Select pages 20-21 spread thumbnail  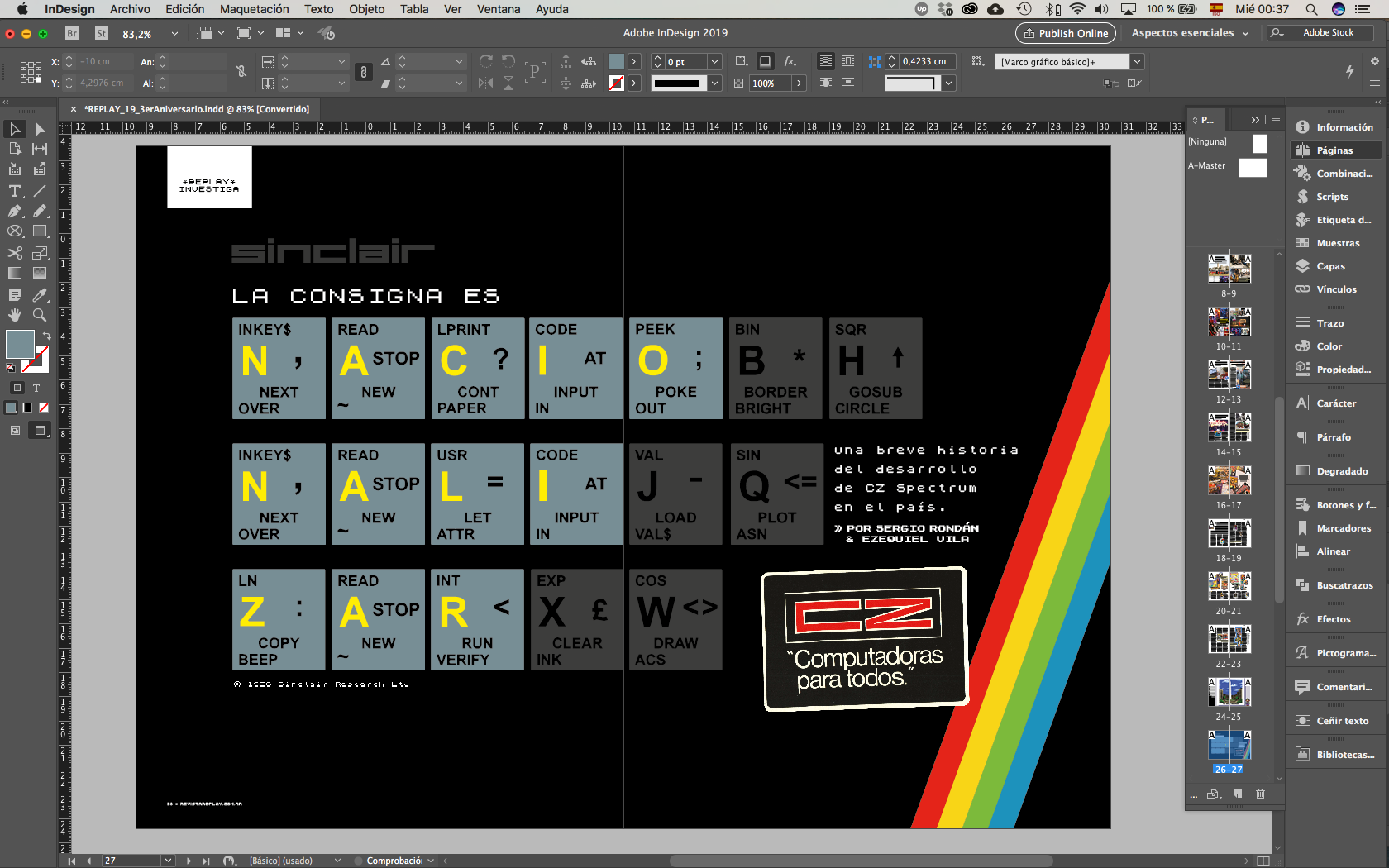pos(1229,587)
